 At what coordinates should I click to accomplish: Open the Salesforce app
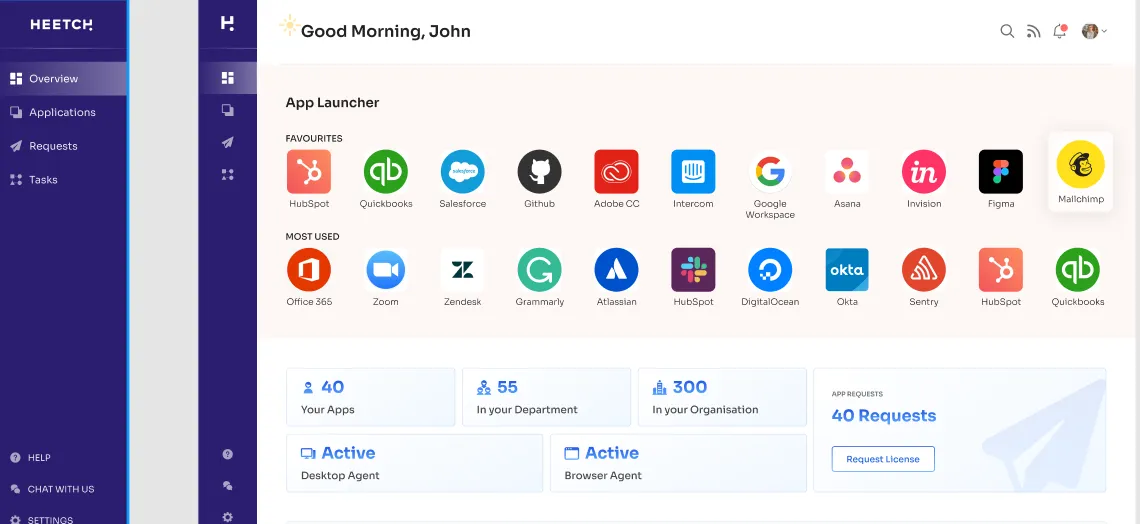(x=462, y=172)
